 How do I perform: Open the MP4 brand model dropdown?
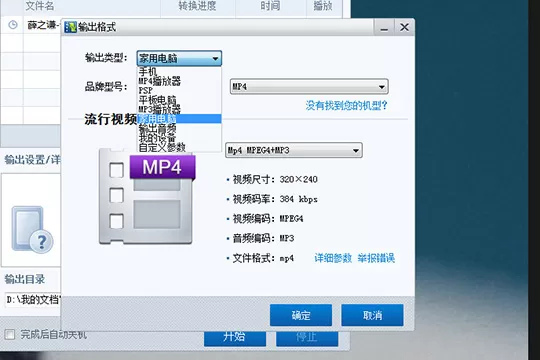[x=309, y=86]
